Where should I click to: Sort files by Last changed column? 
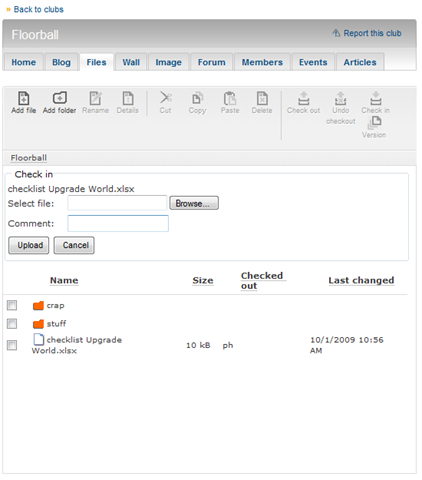tap(361, 280)
